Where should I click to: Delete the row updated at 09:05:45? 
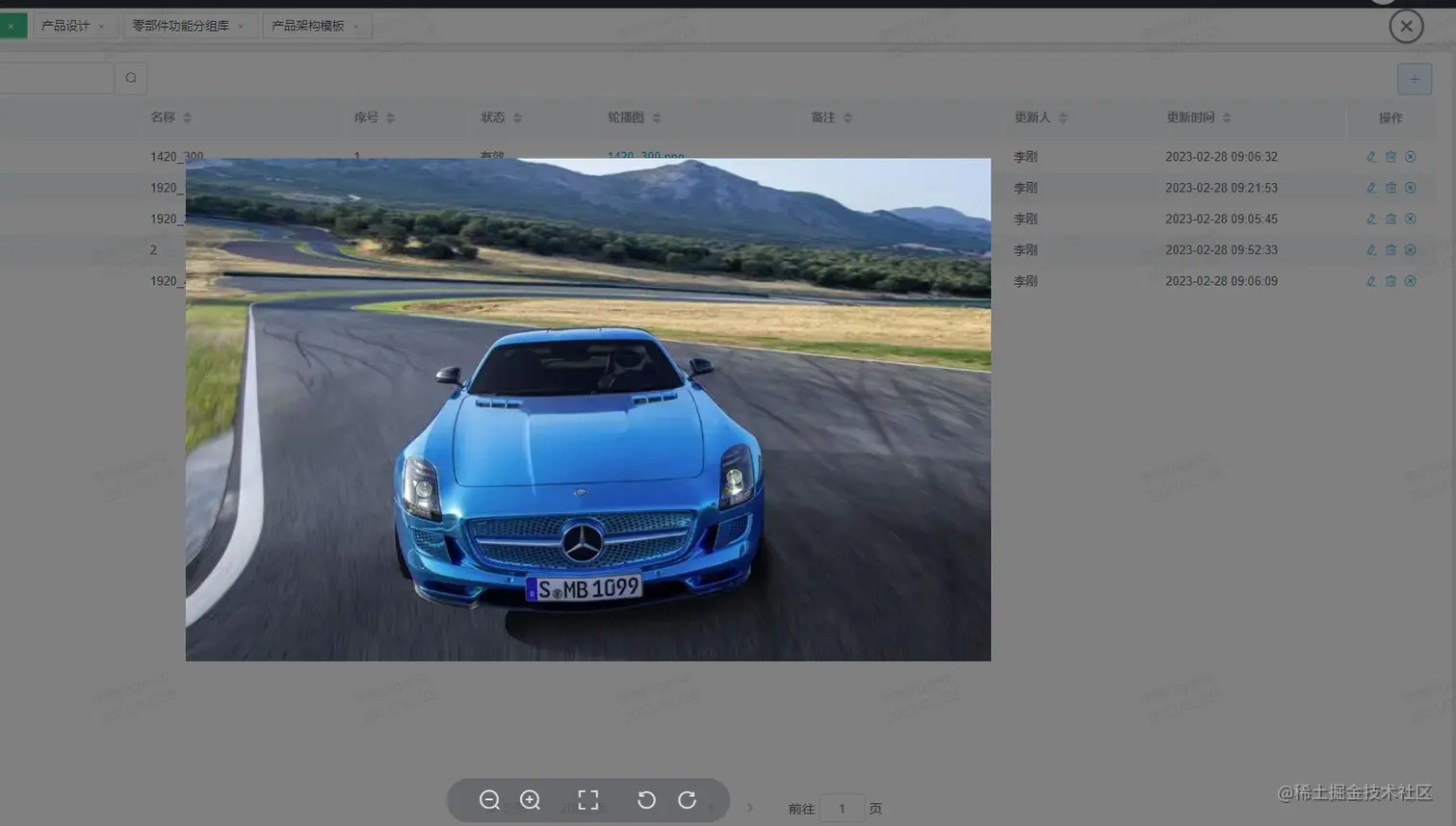point(1391,219)
